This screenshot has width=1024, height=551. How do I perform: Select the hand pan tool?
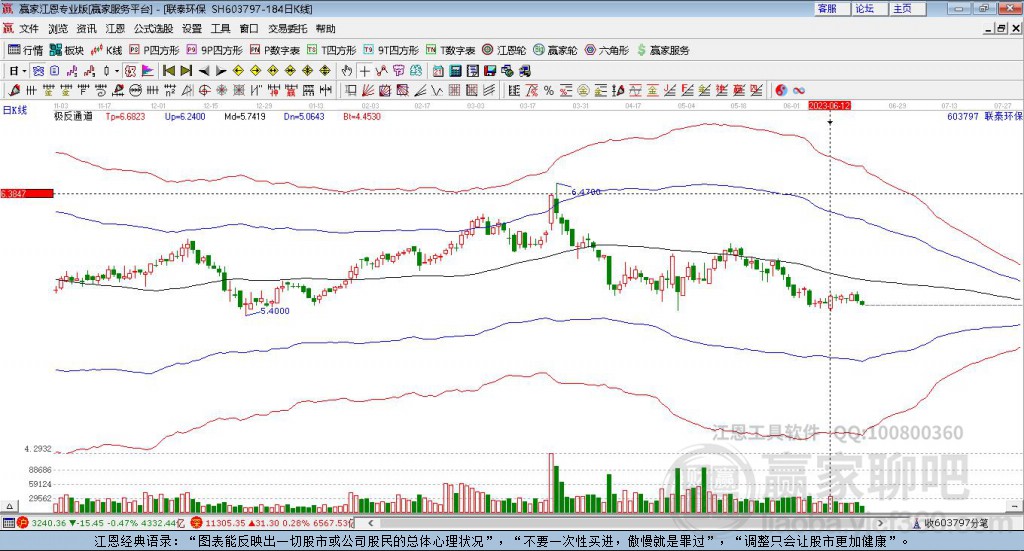coord(347,71)
